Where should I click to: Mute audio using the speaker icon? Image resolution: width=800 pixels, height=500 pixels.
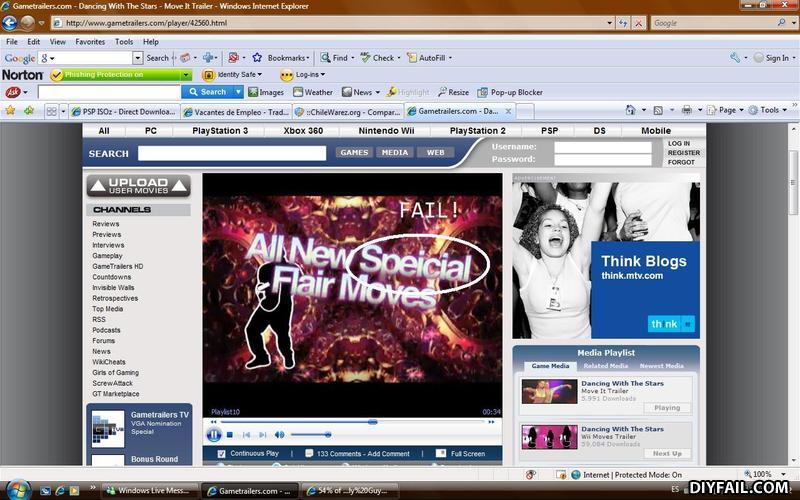pyautogui.click(x=280, y=435)
